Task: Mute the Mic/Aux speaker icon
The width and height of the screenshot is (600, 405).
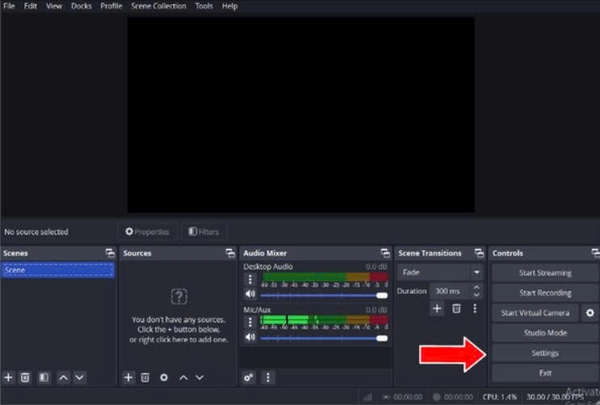Action: click(x=250, y=337)
